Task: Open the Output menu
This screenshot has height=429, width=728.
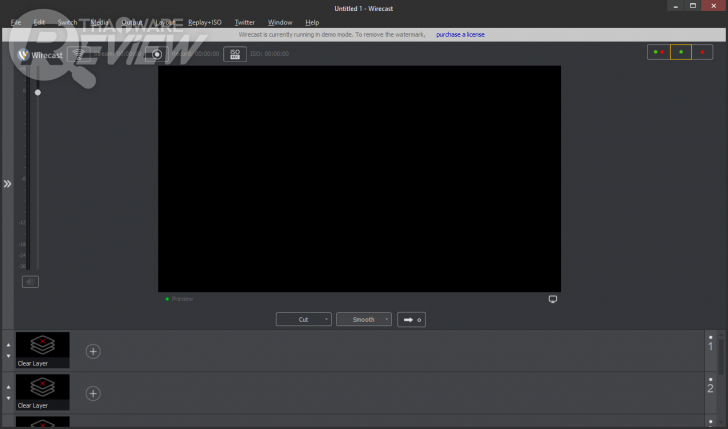Action: (x=132, y=22)
